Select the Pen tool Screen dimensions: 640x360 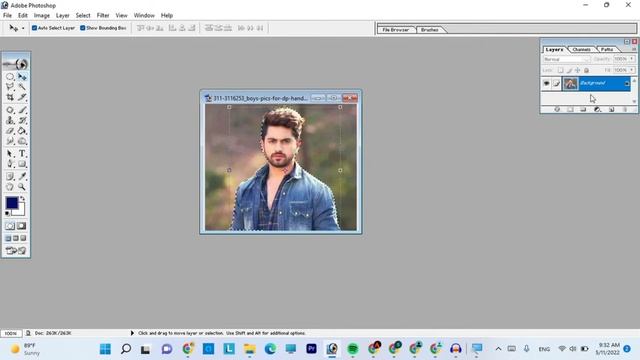click(x=10, y=164)
